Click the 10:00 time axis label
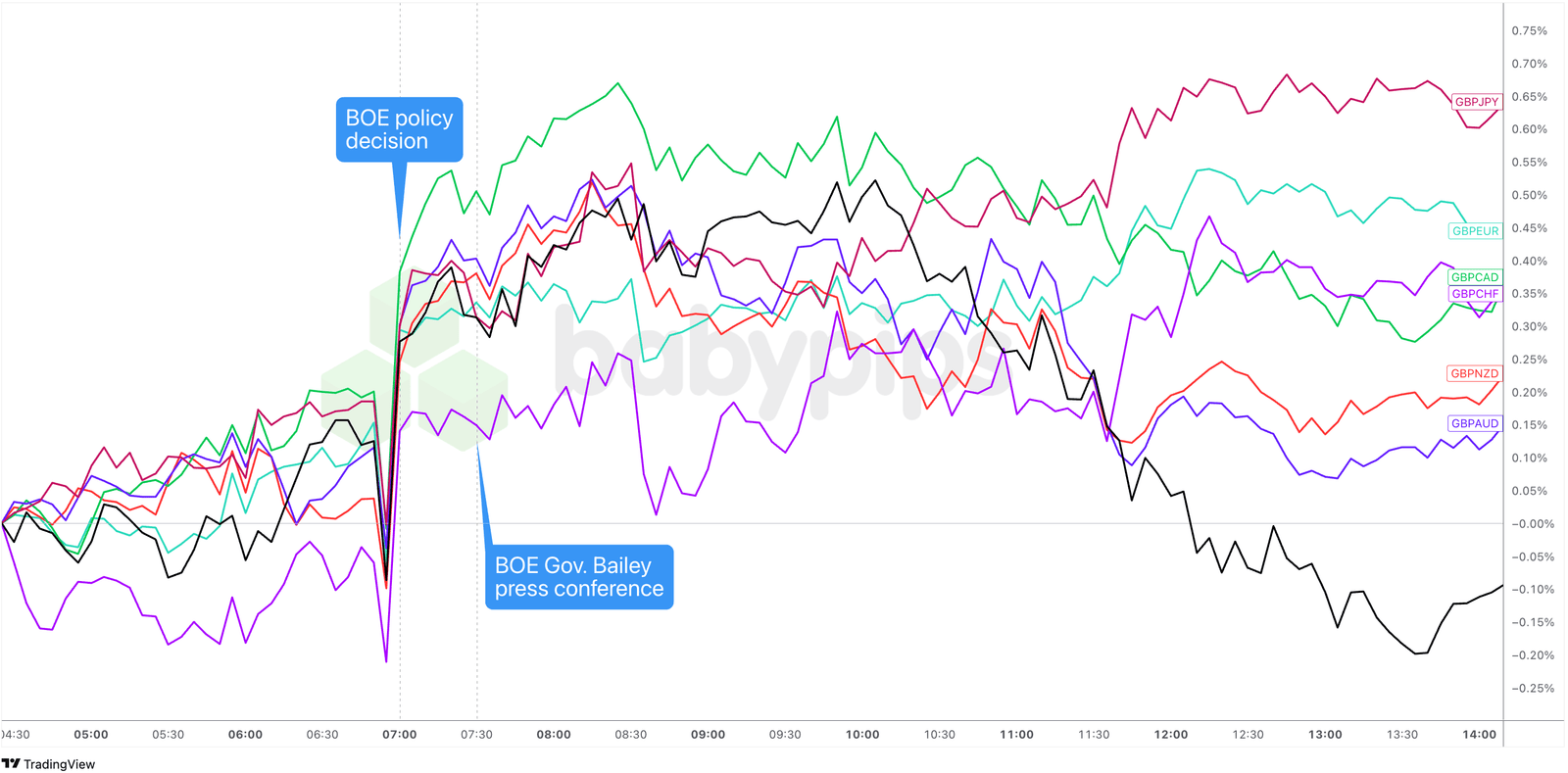 [862, 735]
